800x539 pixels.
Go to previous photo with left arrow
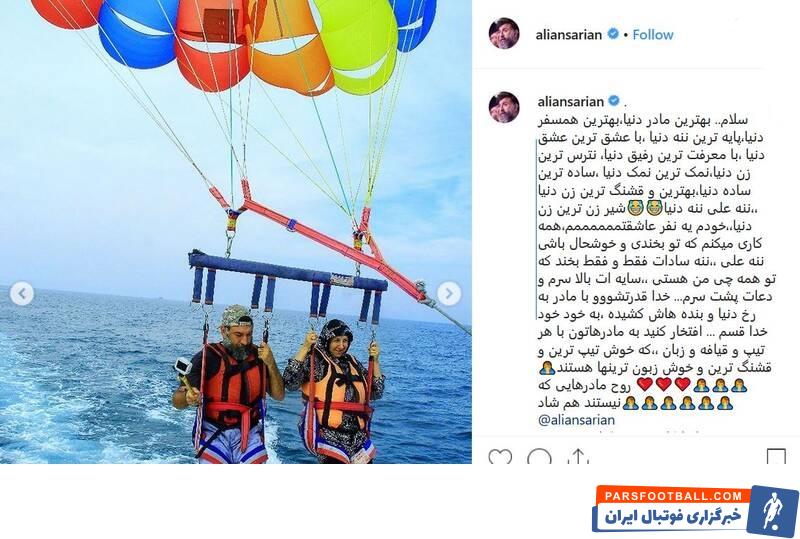coord(22,293)
